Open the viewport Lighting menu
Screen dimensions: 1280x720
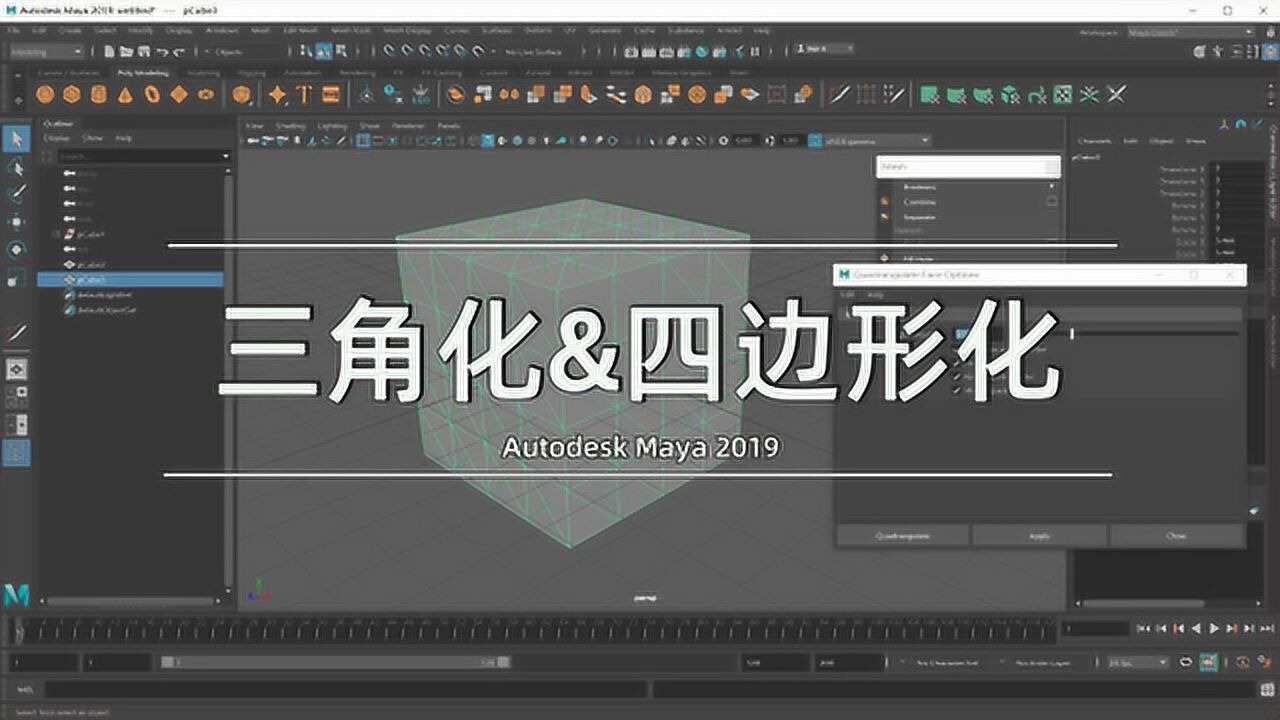[332, 126]
